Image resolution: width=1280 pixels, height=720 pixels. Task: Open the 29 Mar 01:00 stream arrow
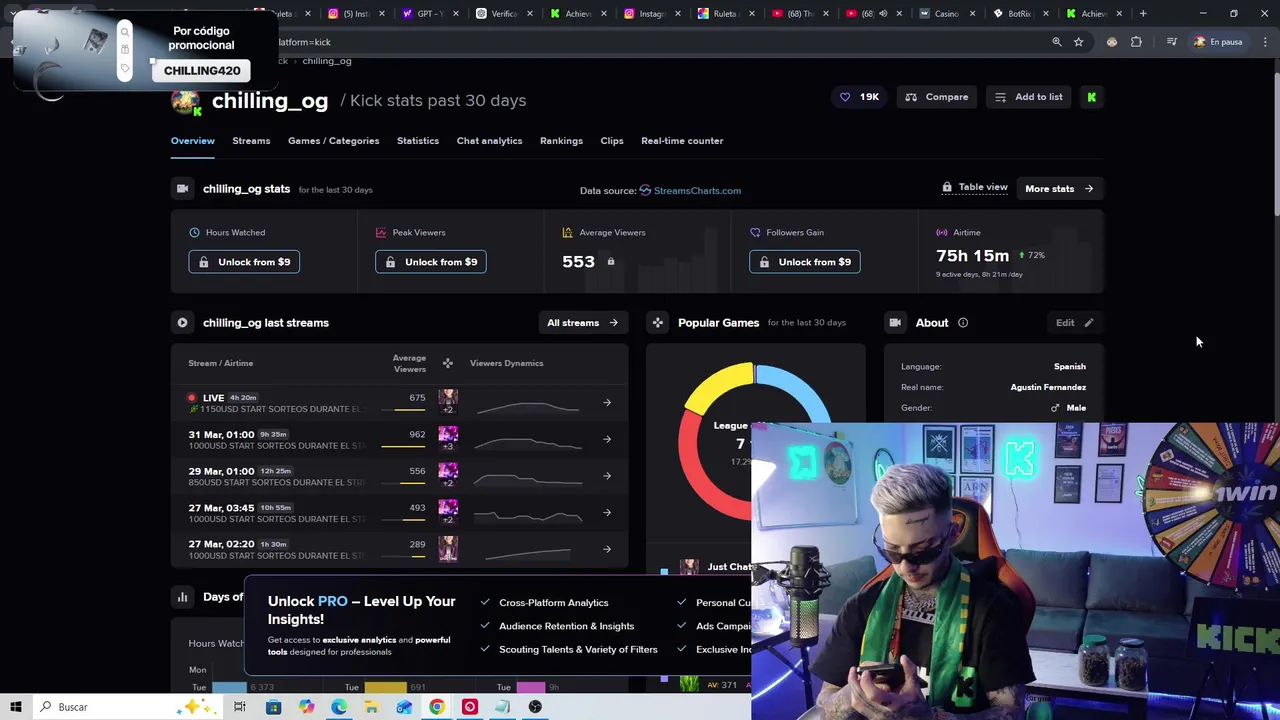pyautogui.click(x=607, y=476)
